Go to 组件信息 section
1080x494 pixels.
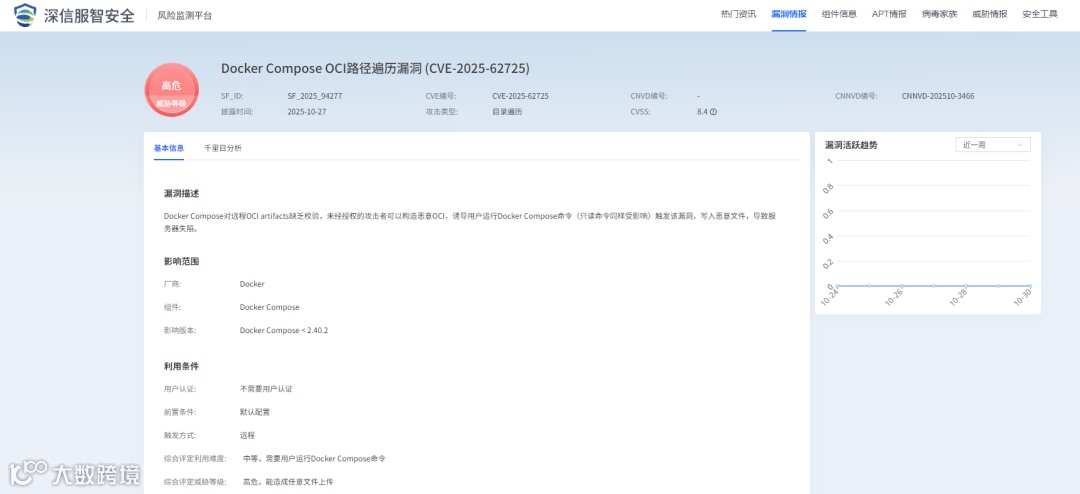tap(839, 14)
